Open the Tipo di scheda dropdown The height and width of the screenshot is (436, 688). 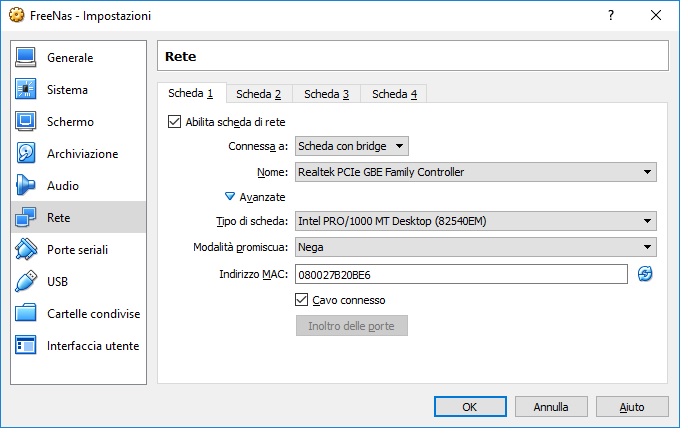[476, 221]
